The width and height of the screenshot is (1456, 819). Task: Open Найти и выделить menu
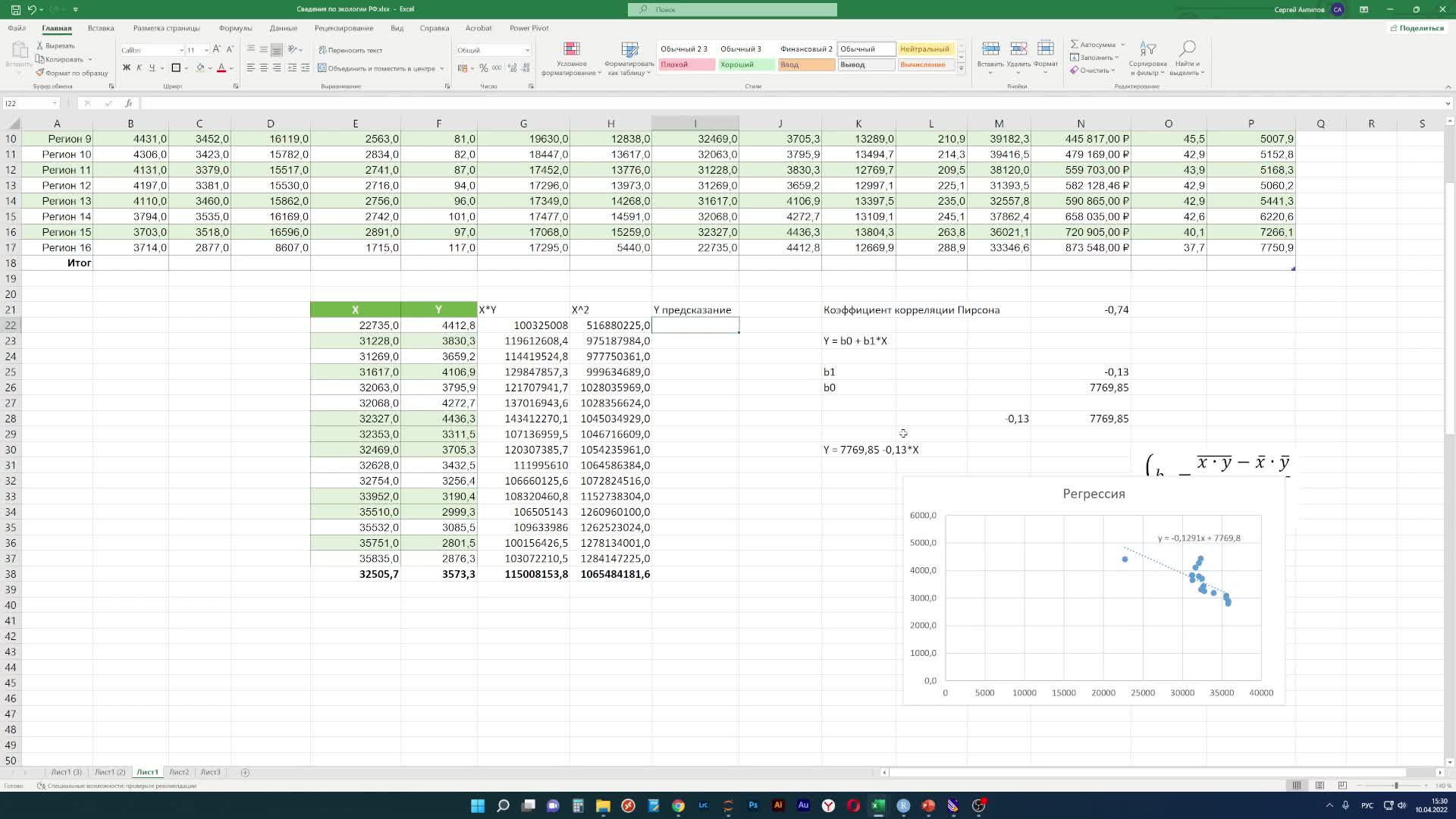point(1187,58)
